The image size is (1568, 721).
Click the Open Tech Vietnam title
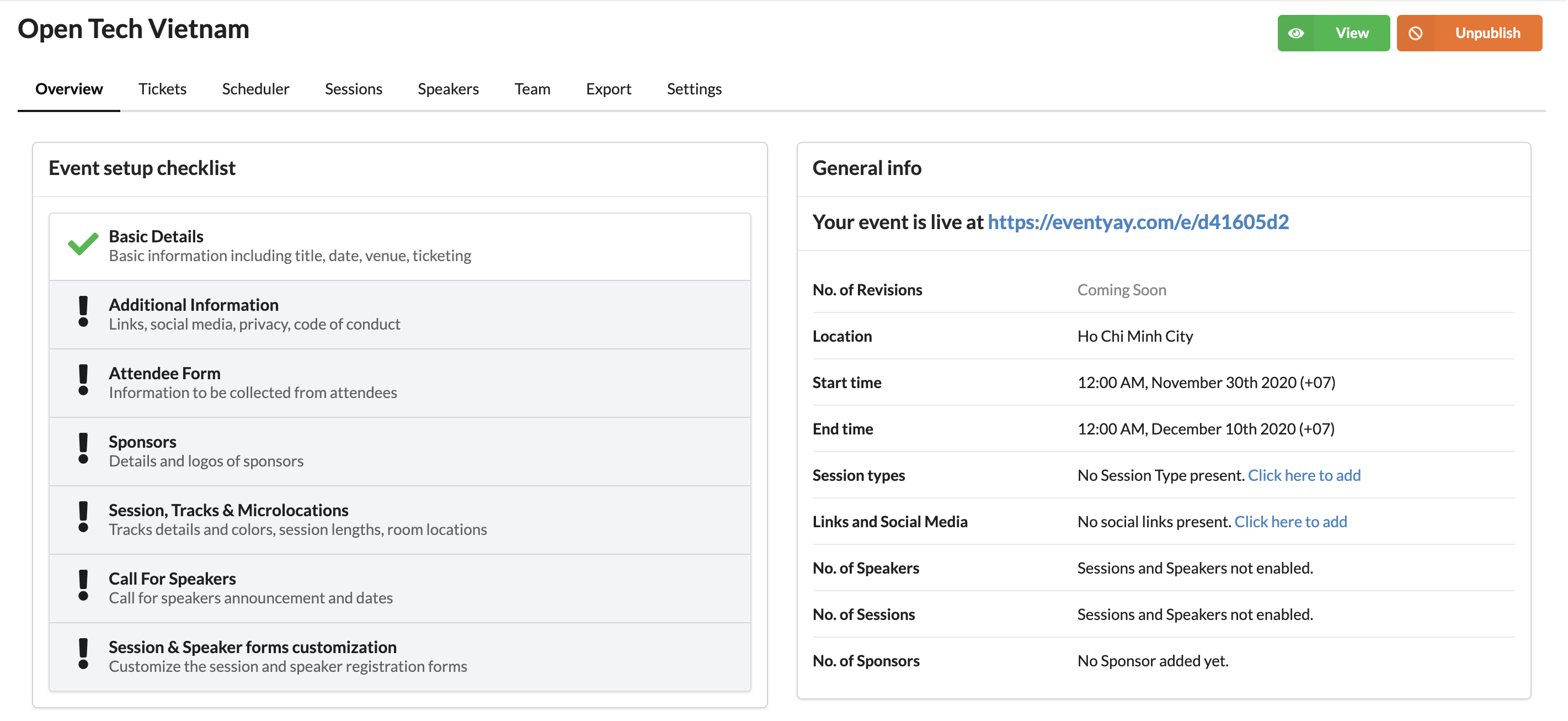tap(134, 29)
